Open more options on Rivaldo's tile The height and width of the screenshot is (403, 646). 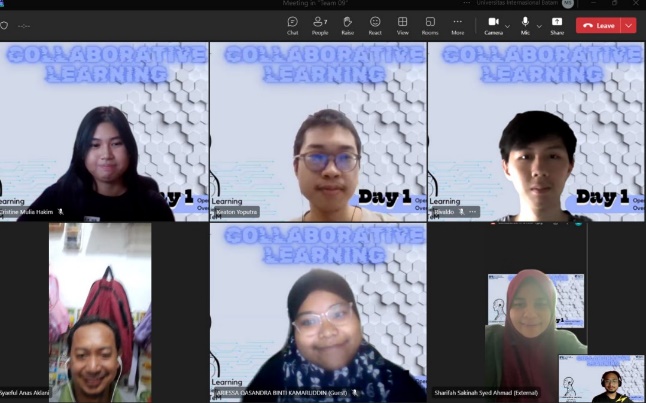click(x=473, y=212)
